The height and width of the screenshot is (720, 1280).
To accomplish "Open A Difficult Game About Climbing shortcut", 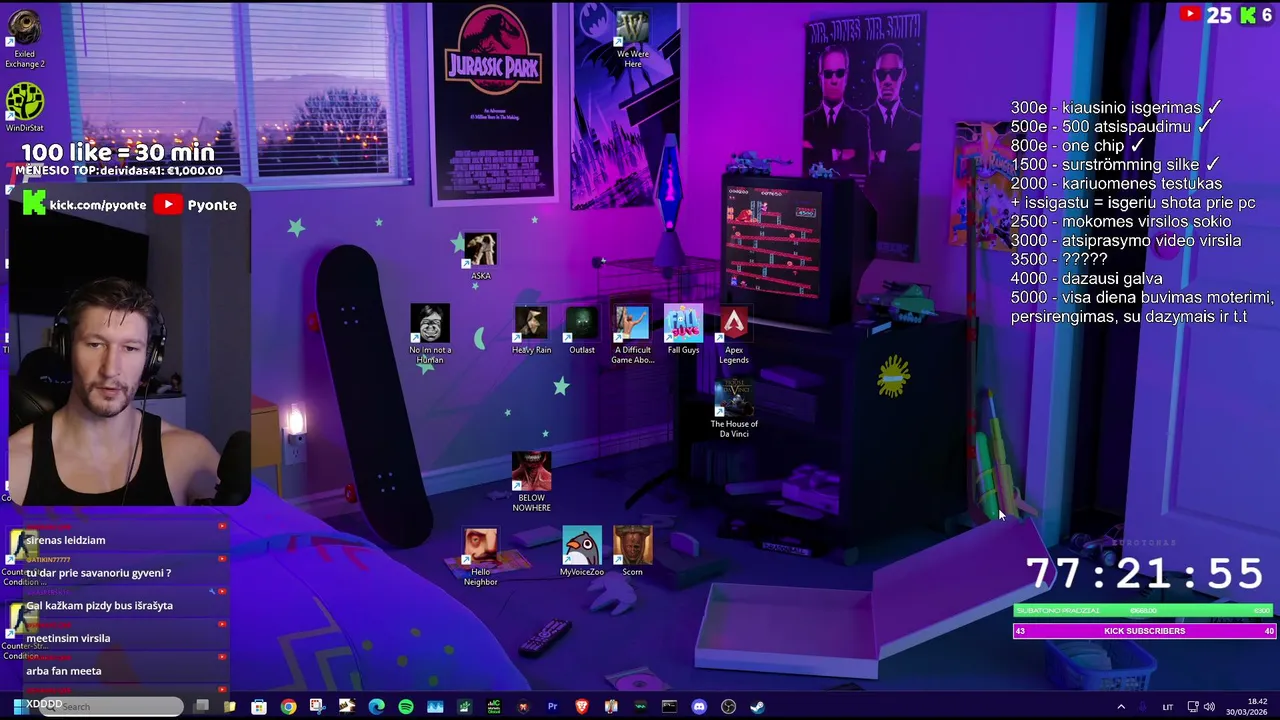I will point(632,335).
